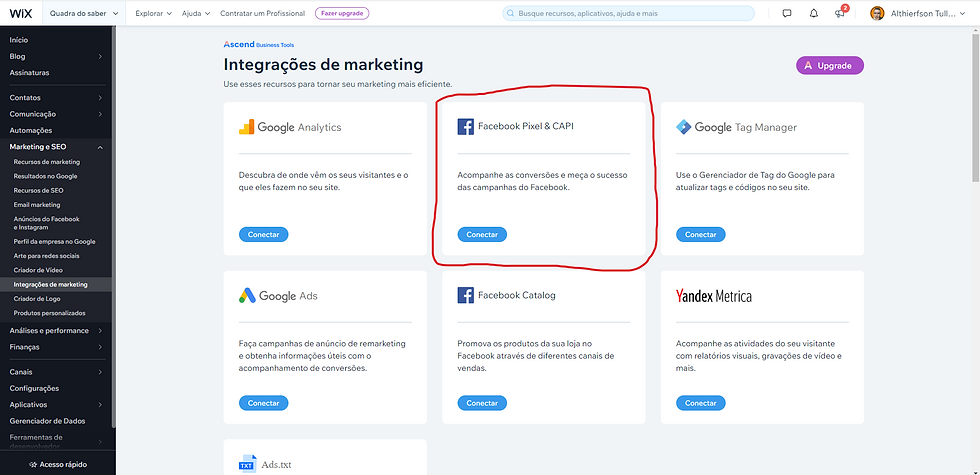Open Recursos de marketing

(47, 162)
